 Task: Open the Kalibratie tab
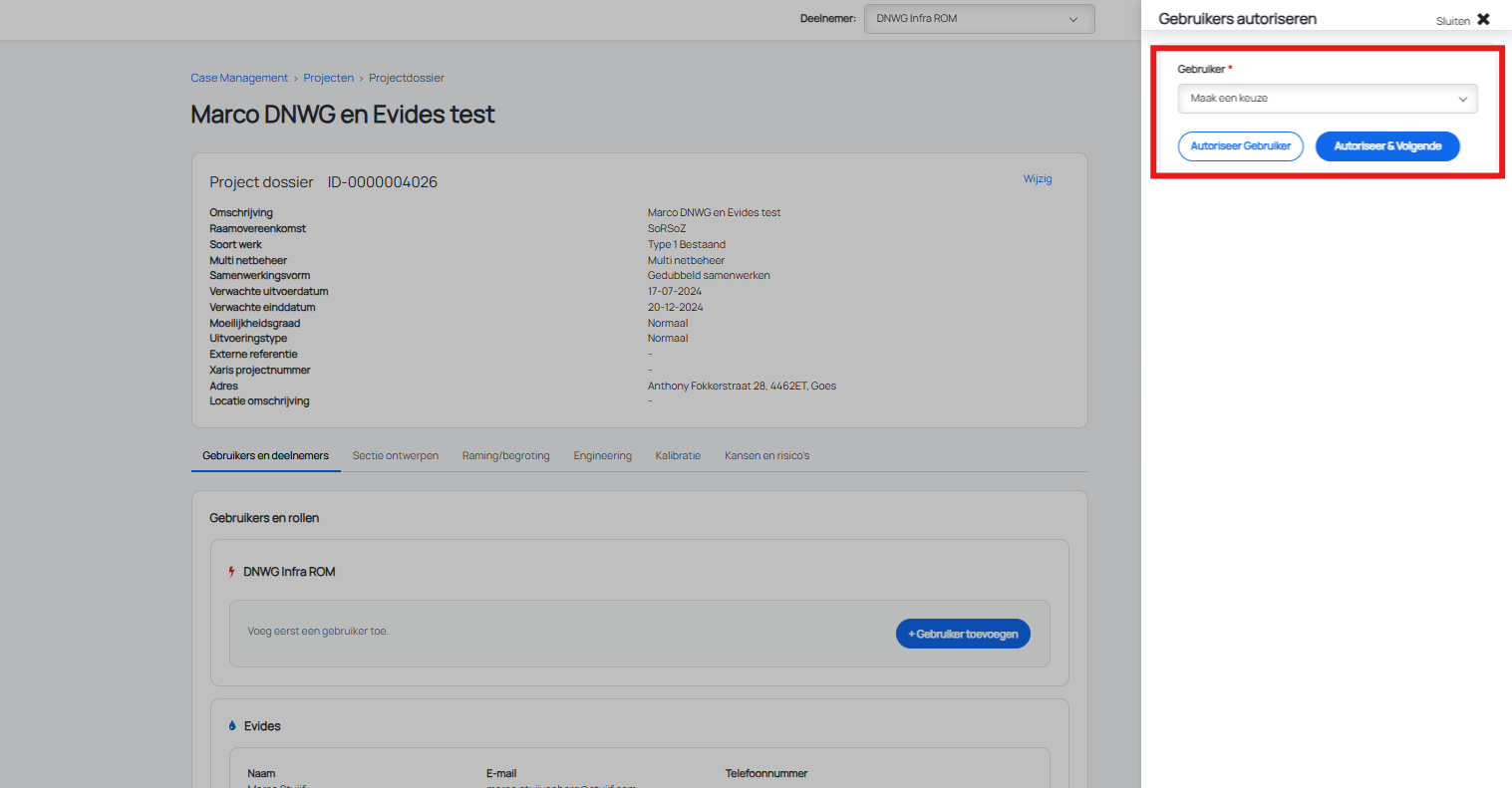point(678,456)
